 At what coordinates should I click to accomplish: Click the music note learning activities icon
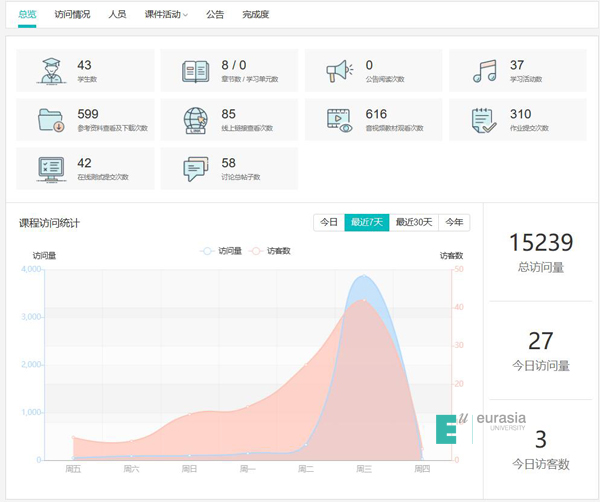pyautogui.click(x=485, y=71)
